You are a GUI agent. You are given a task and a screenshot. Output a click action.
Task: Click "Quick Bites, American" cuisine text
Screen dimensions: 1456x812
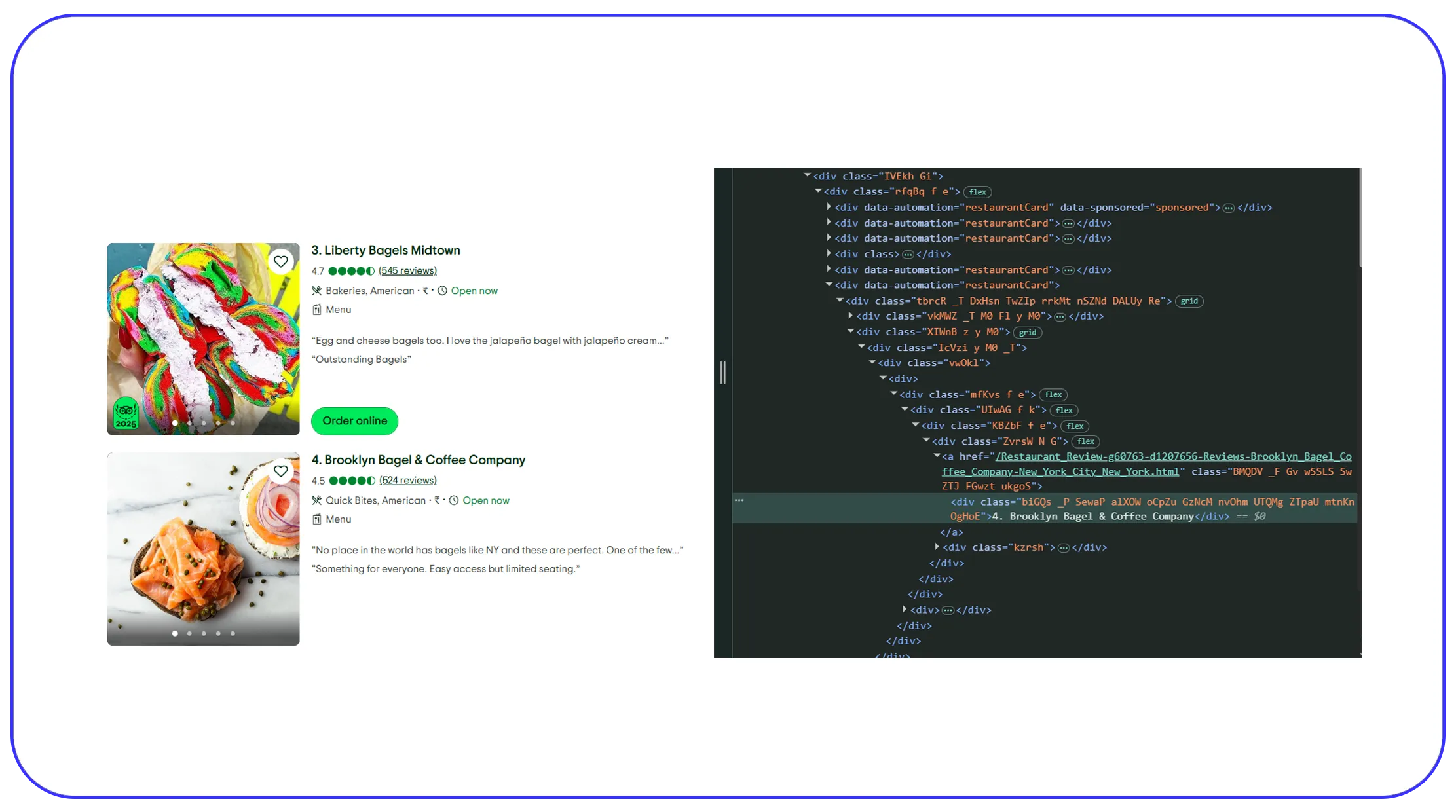(x=376, y=500)
